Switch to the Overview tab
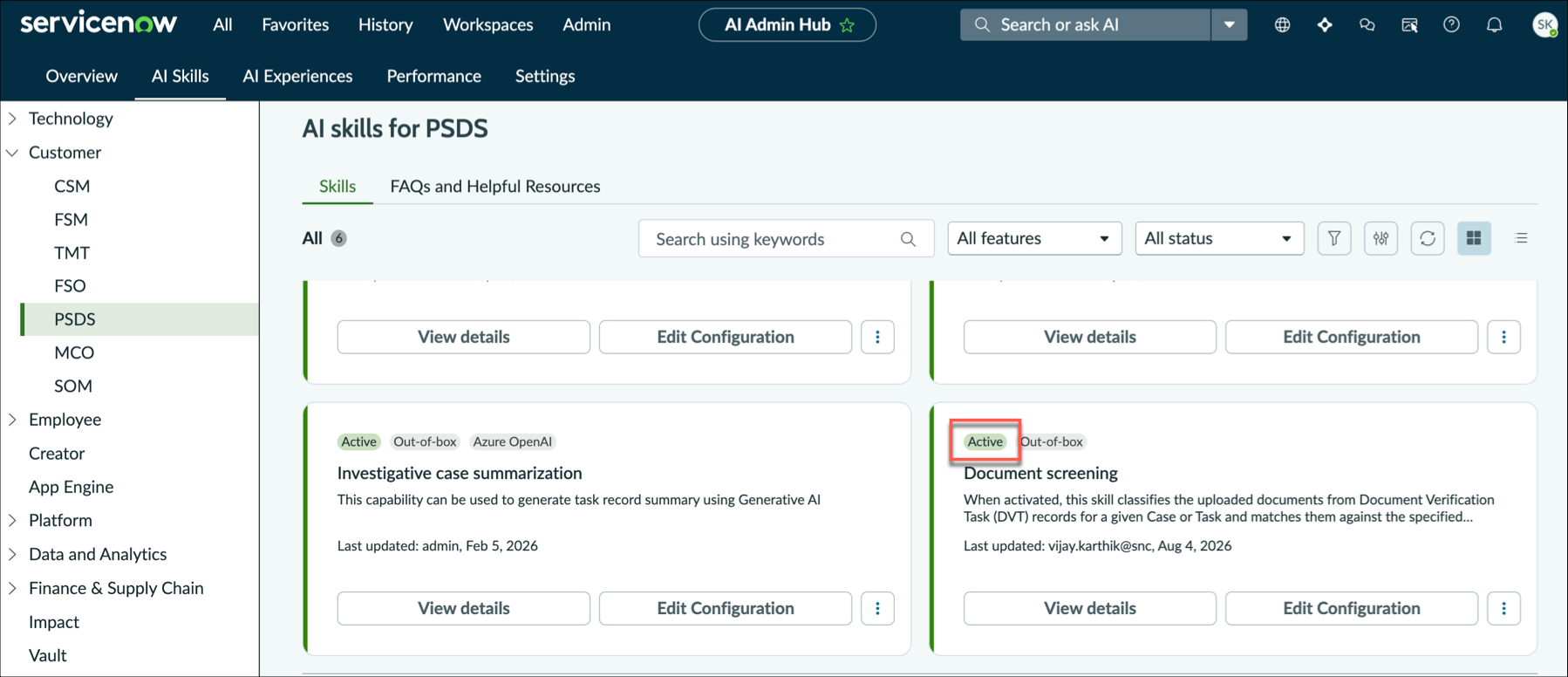 82,76
